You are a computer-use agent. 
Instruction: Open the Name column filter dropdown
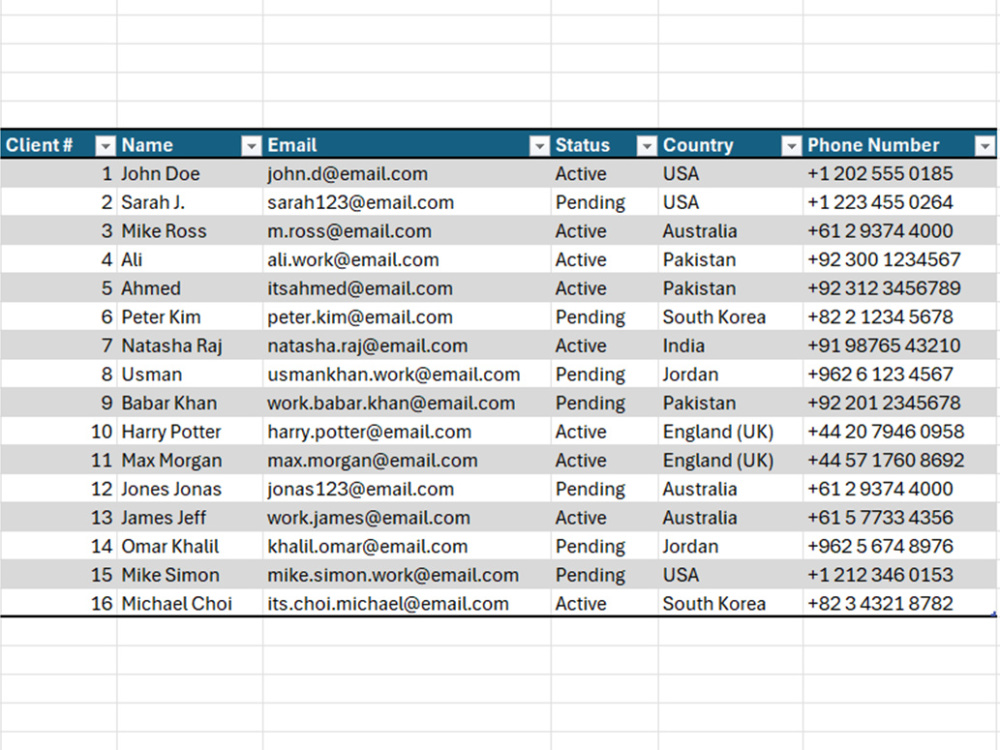point(251,146)
